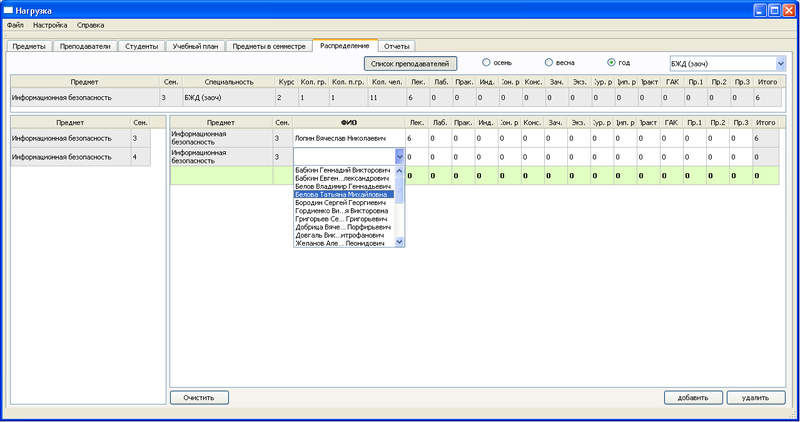This screenshot has height=422, width=800.
Task: Switch to the Учебный план tab
Action: click(x=195, y=46)
